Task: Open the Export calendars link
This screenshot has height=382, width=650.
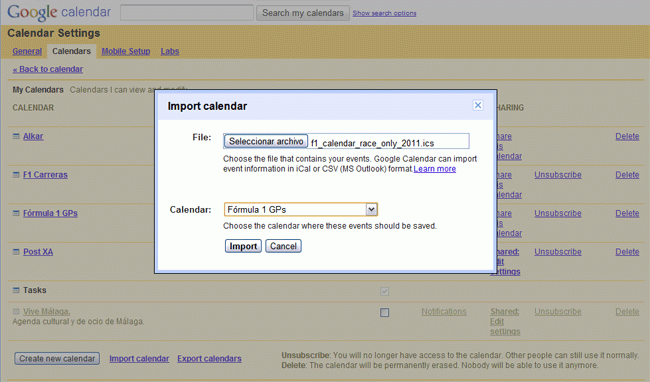Action: (209, 359)
